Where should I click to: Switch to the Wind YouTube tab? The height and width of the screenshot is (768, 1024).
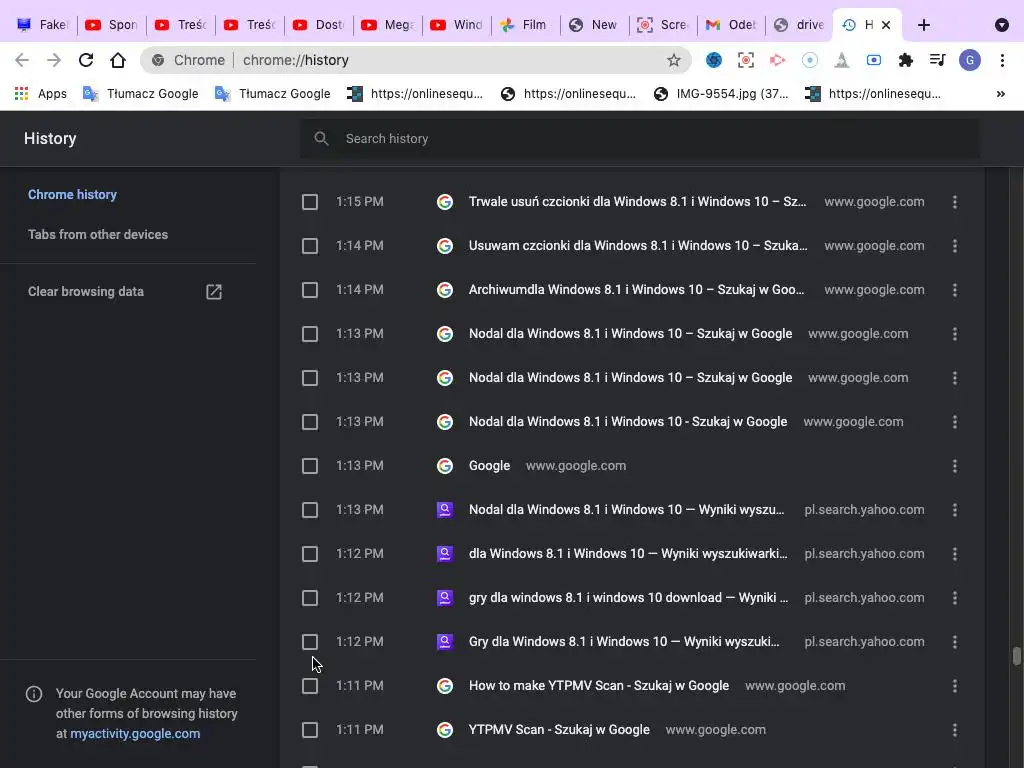(x=456, y=25)
